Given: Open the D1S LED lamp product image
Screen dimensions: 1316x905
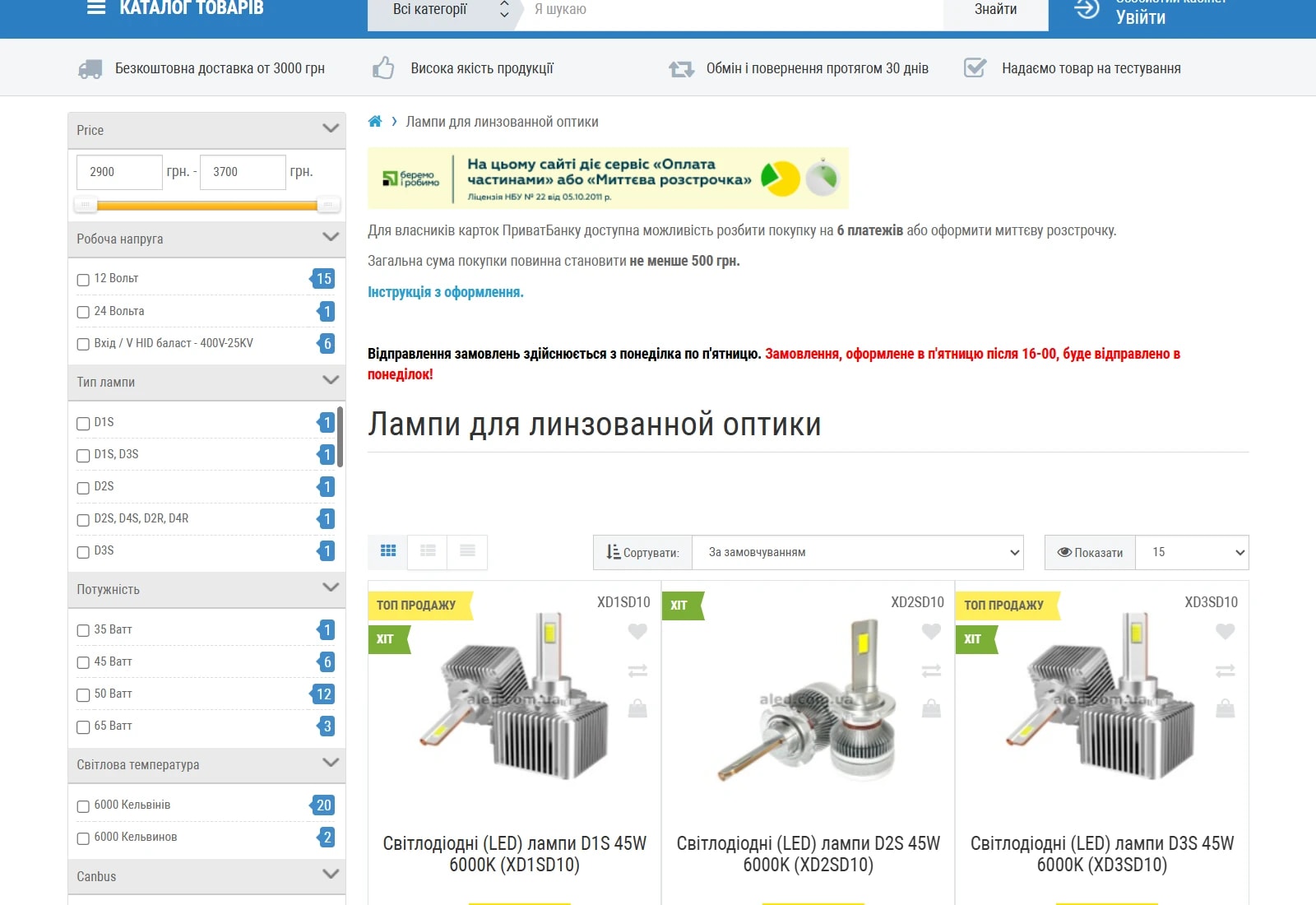Looking at the screenshot, I should pos(516,695).
